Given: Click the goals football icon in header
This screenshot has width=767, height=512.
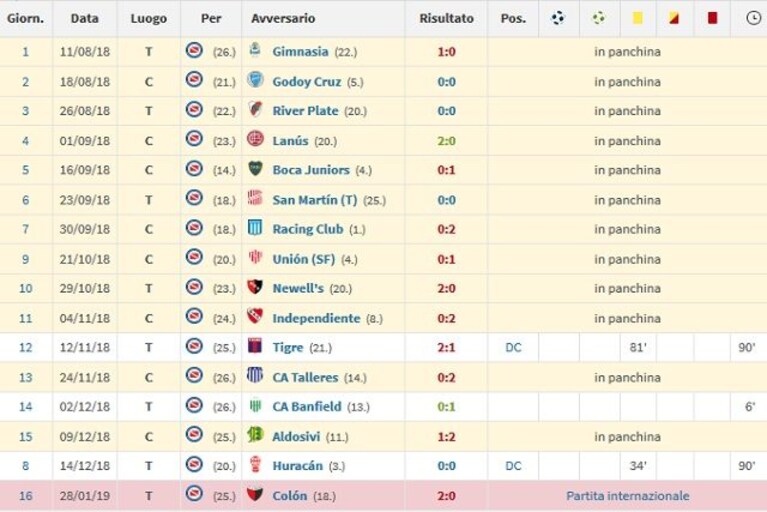Looking at the screenshot, I should click(558, 18).
